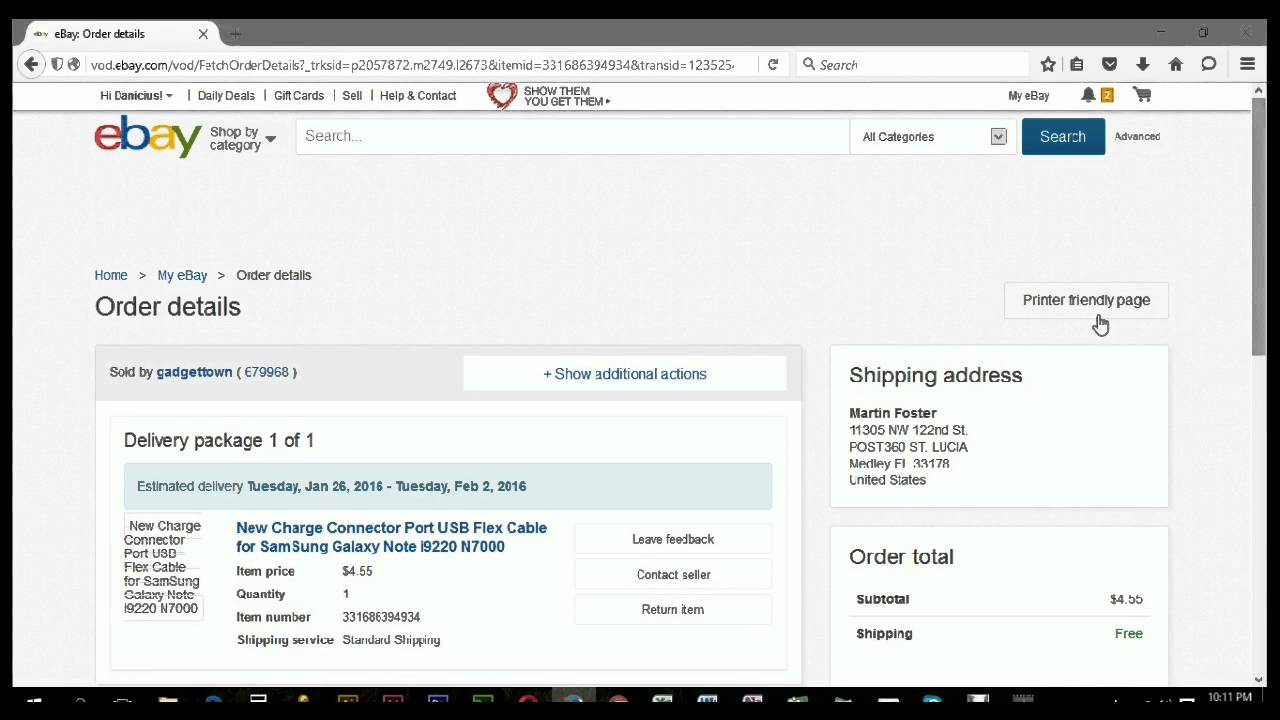Screen dimensions: 1280x720
Task: Open Daily Deals menu item
Action: tap(226, 96)
